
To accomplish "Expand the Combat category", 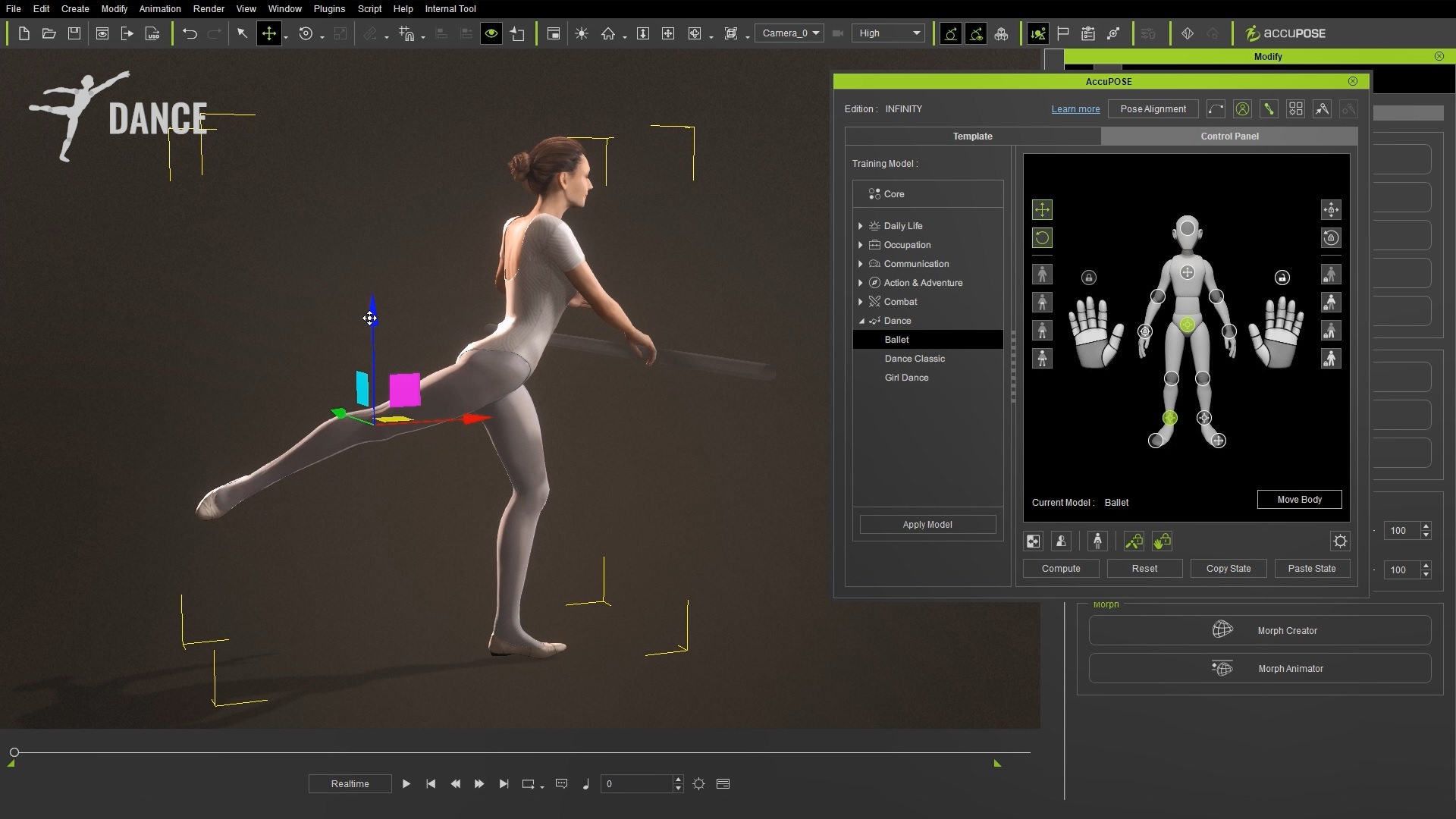I will [x=860, y=302].
